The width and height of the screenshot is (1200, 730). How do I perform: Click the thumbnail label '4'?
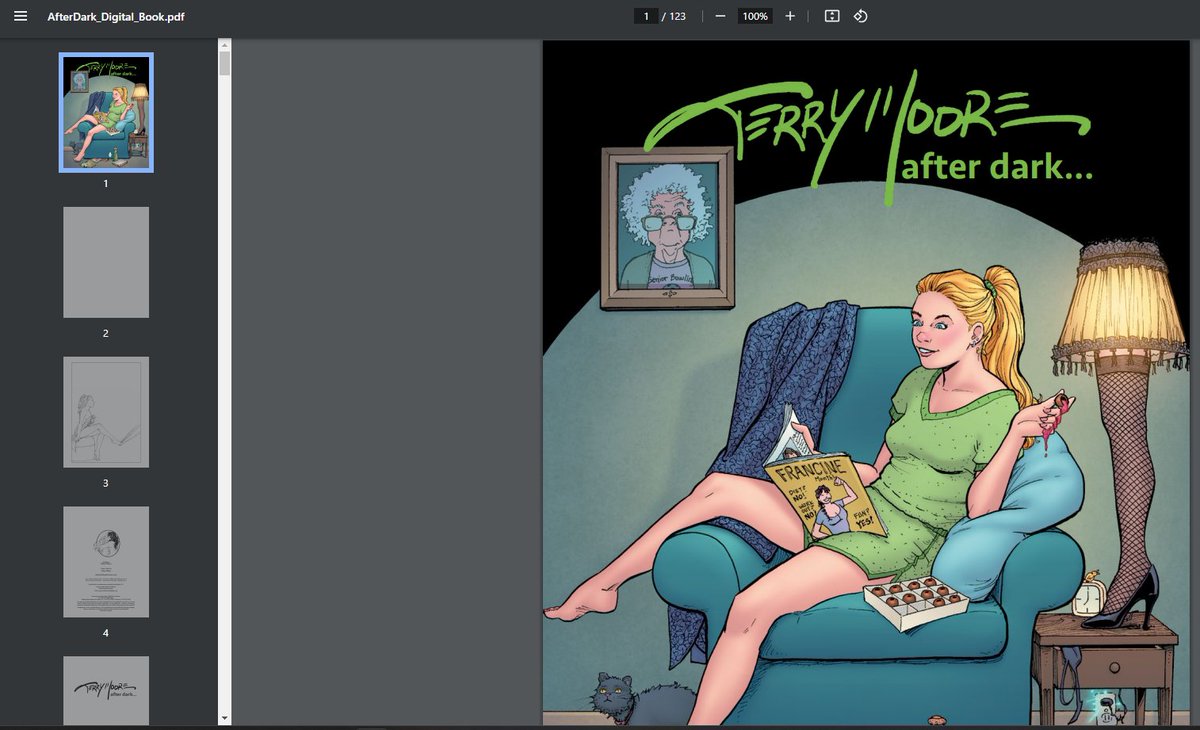[106, 634]
